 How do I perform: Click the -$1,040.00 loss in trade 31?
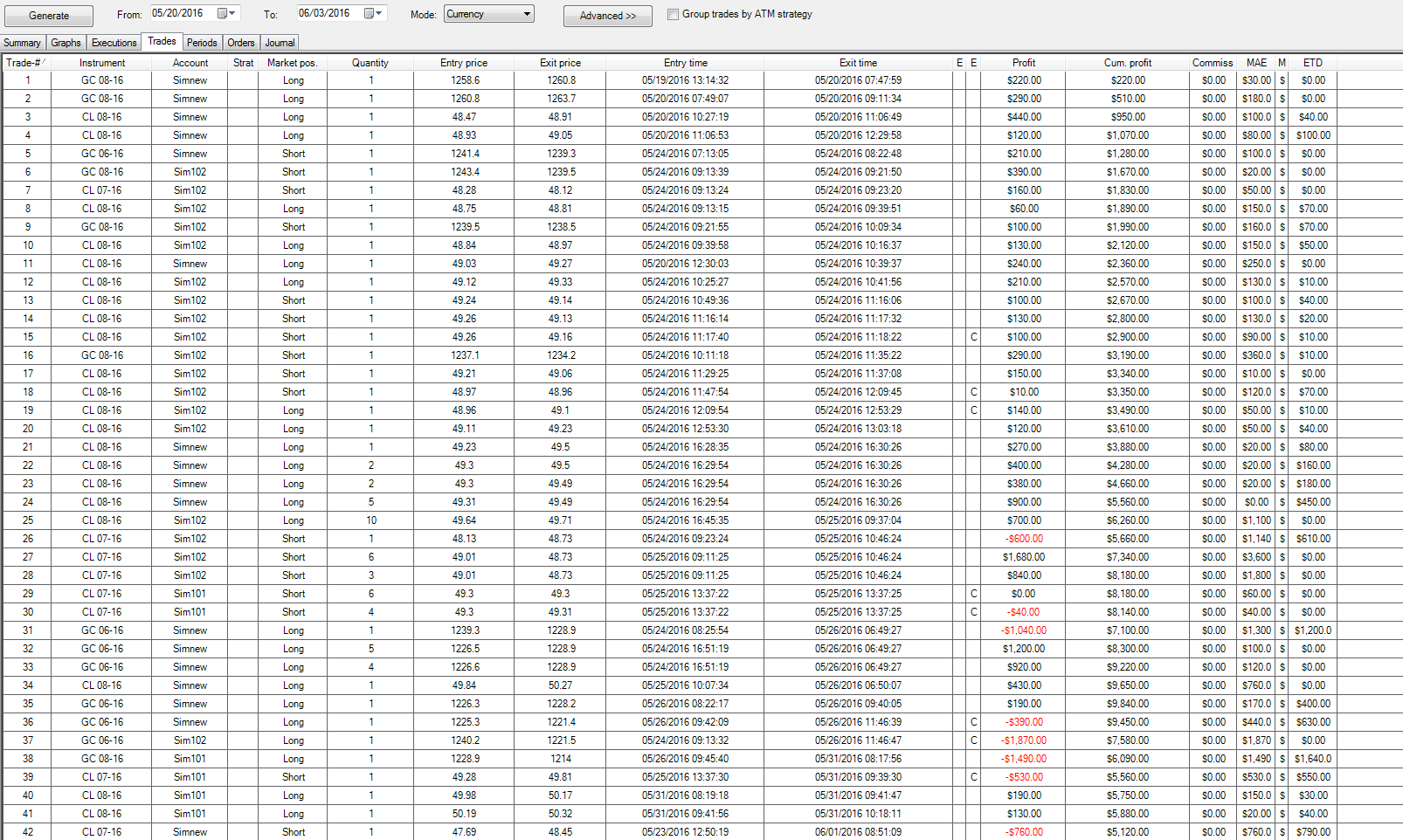click(1024, 630)
